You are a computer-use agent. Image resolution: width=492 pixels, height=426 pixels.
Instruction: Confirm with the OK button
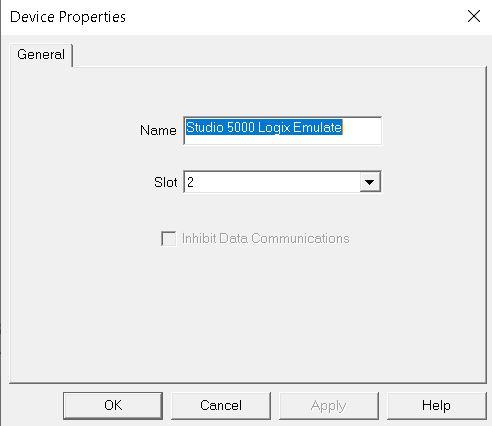113,405
